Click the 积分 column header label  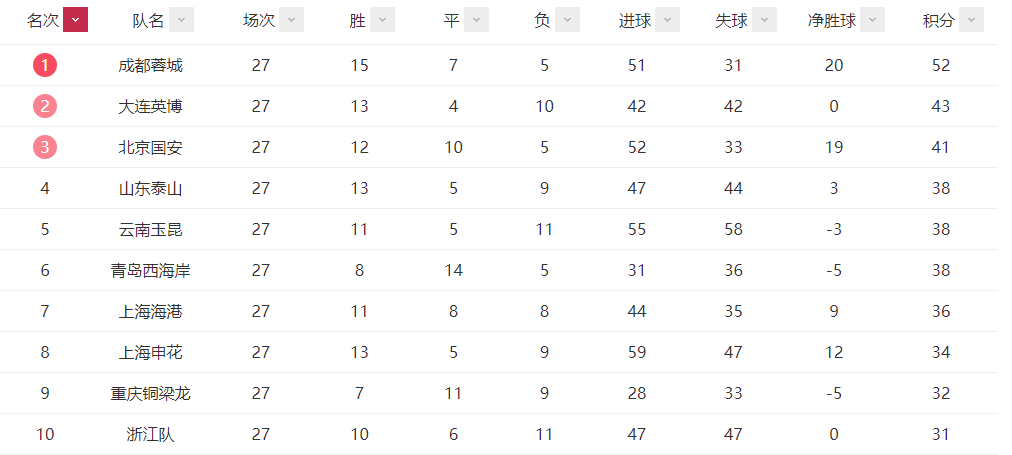coord(938,21)
